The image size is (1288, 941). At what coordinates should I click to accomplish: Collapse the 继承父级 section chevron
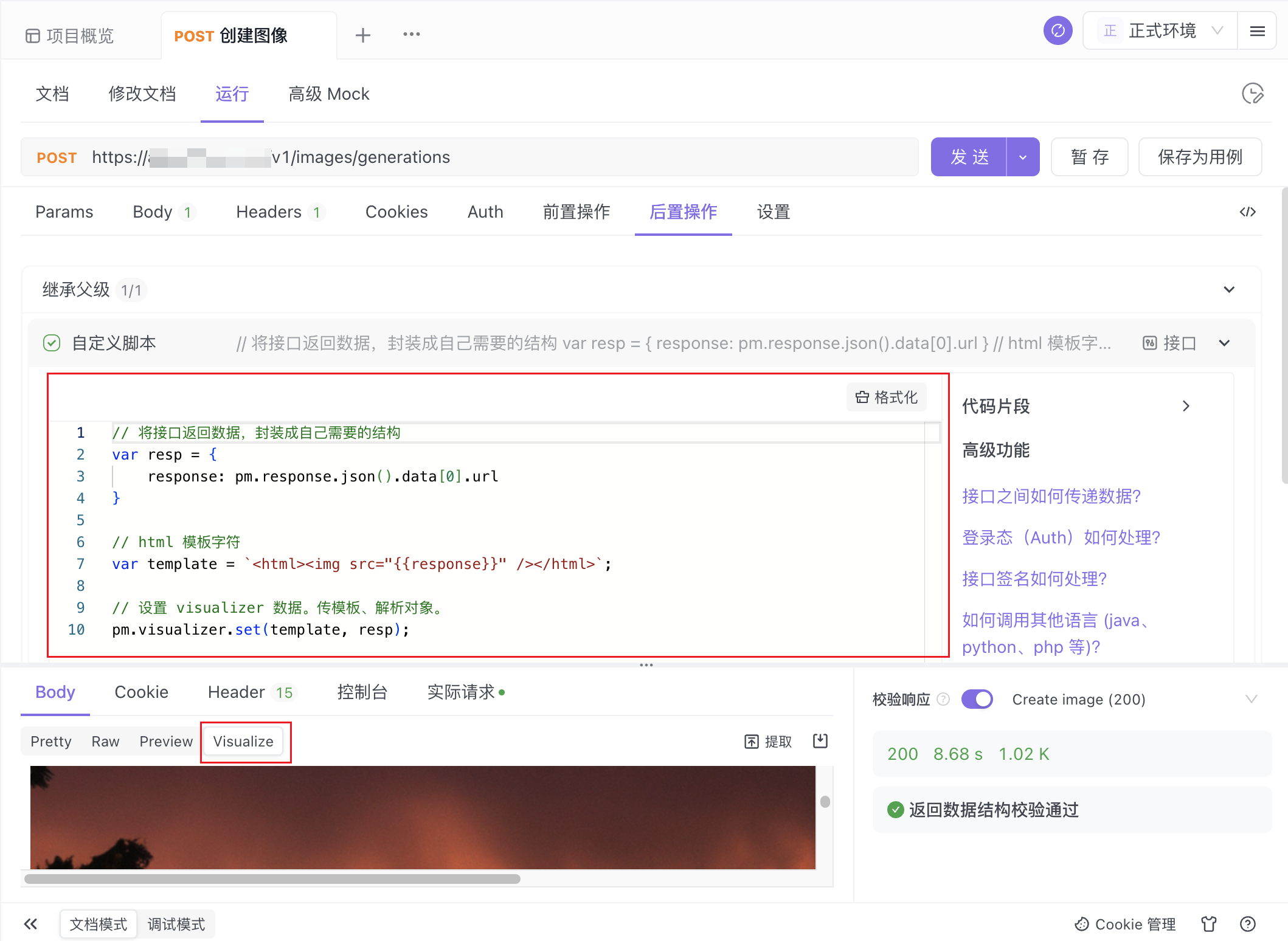pyautogui.click(x=1229, y=290)
